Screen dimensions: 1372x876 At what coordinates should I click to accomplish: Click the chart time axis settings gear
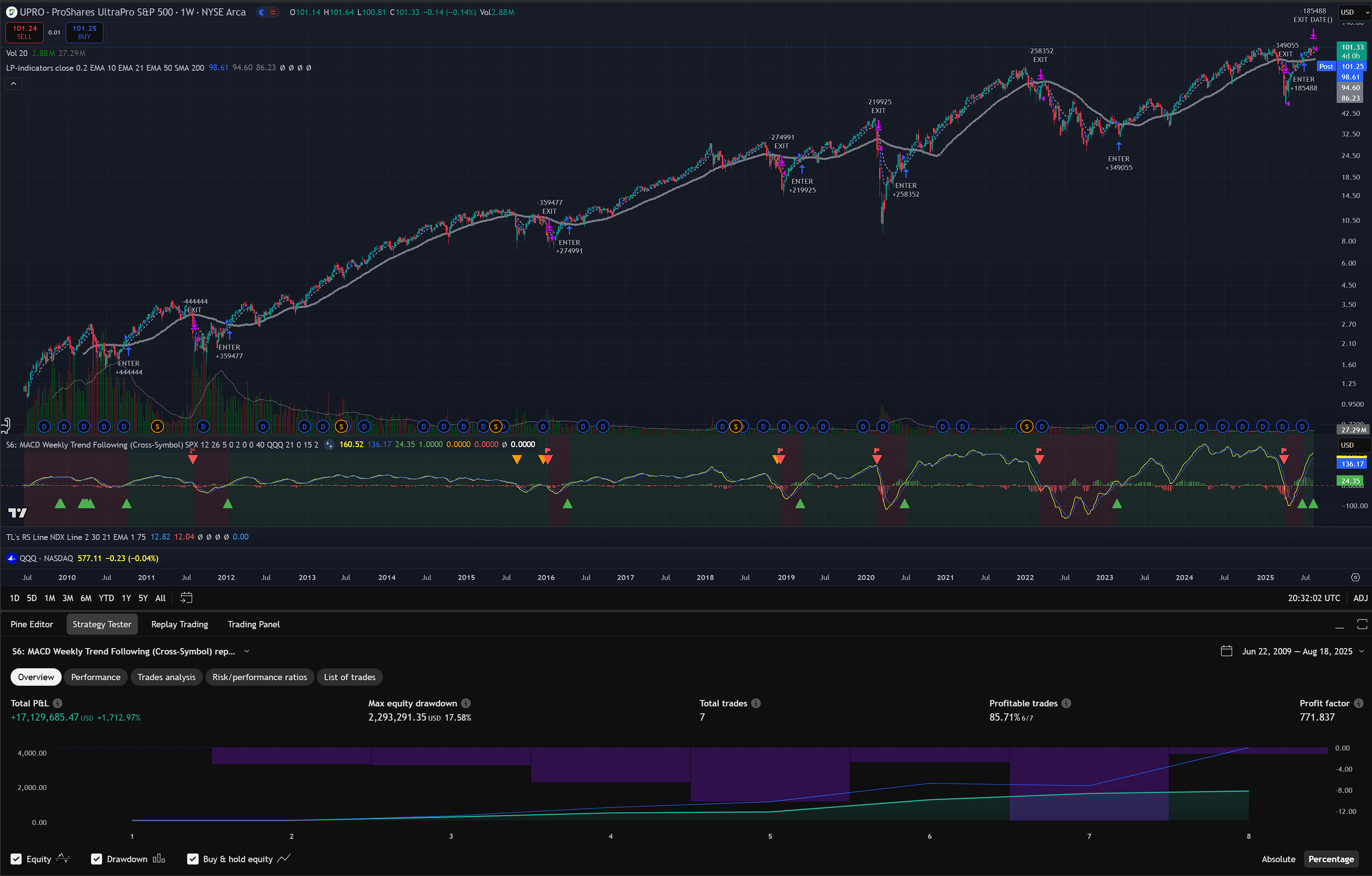tap(1355, 577)
